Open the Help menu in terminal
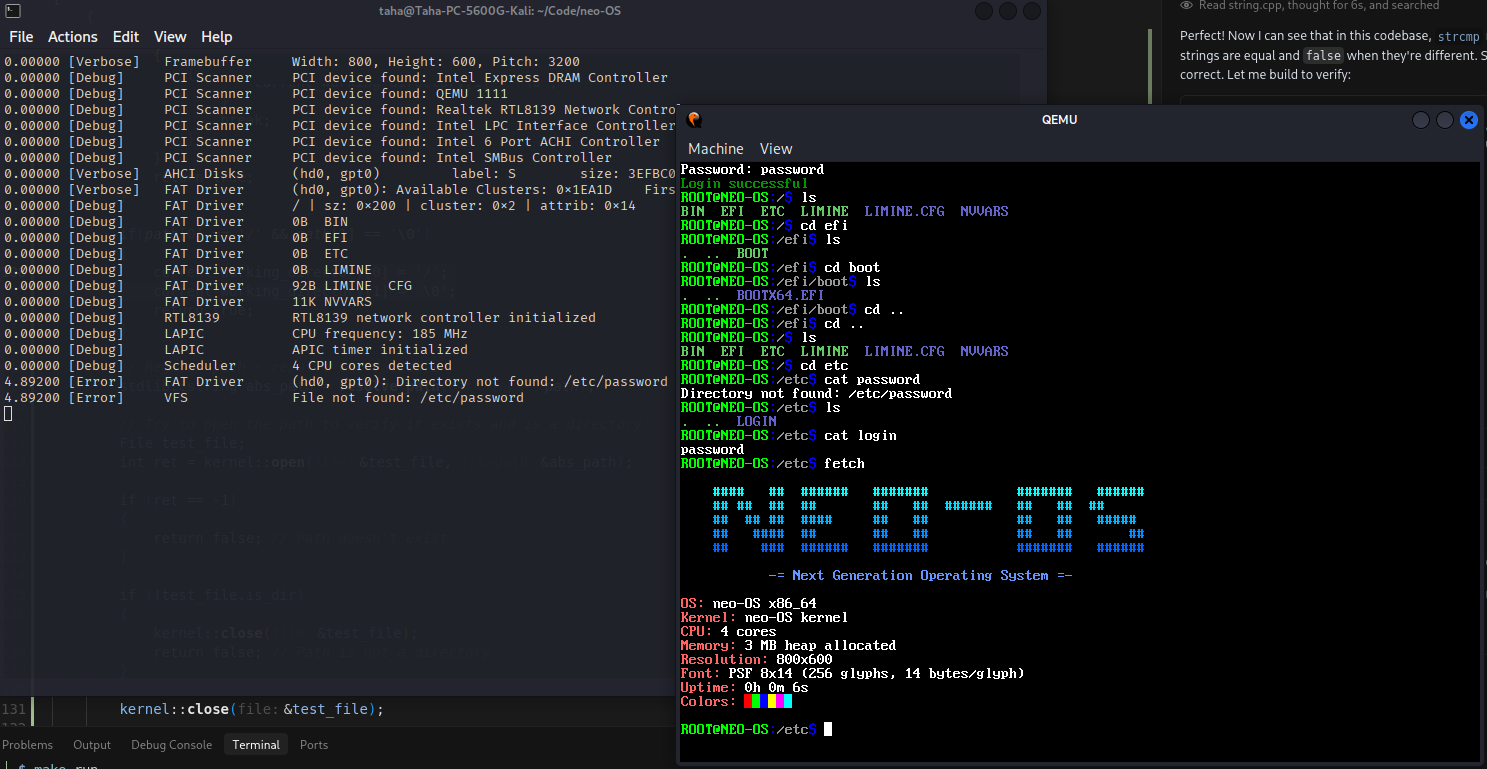The height and width of the screenshot is (769, 1487). [x=217, y=36]
